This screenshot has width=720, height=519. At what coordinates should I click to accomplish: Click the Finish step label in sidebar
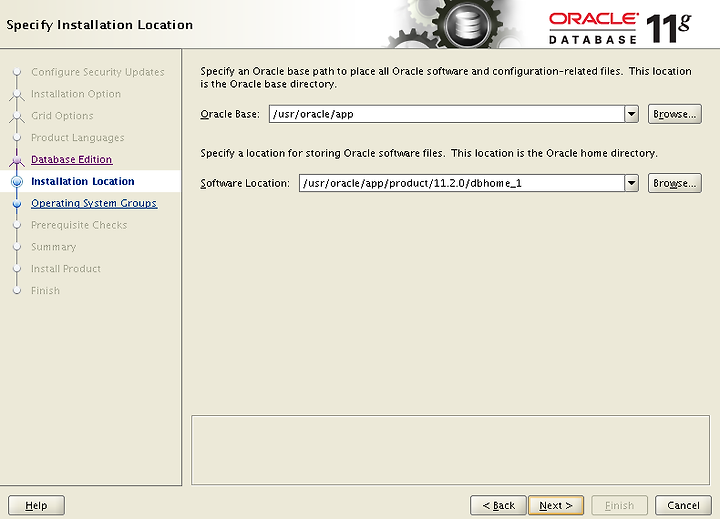click(x=45, y=291)
